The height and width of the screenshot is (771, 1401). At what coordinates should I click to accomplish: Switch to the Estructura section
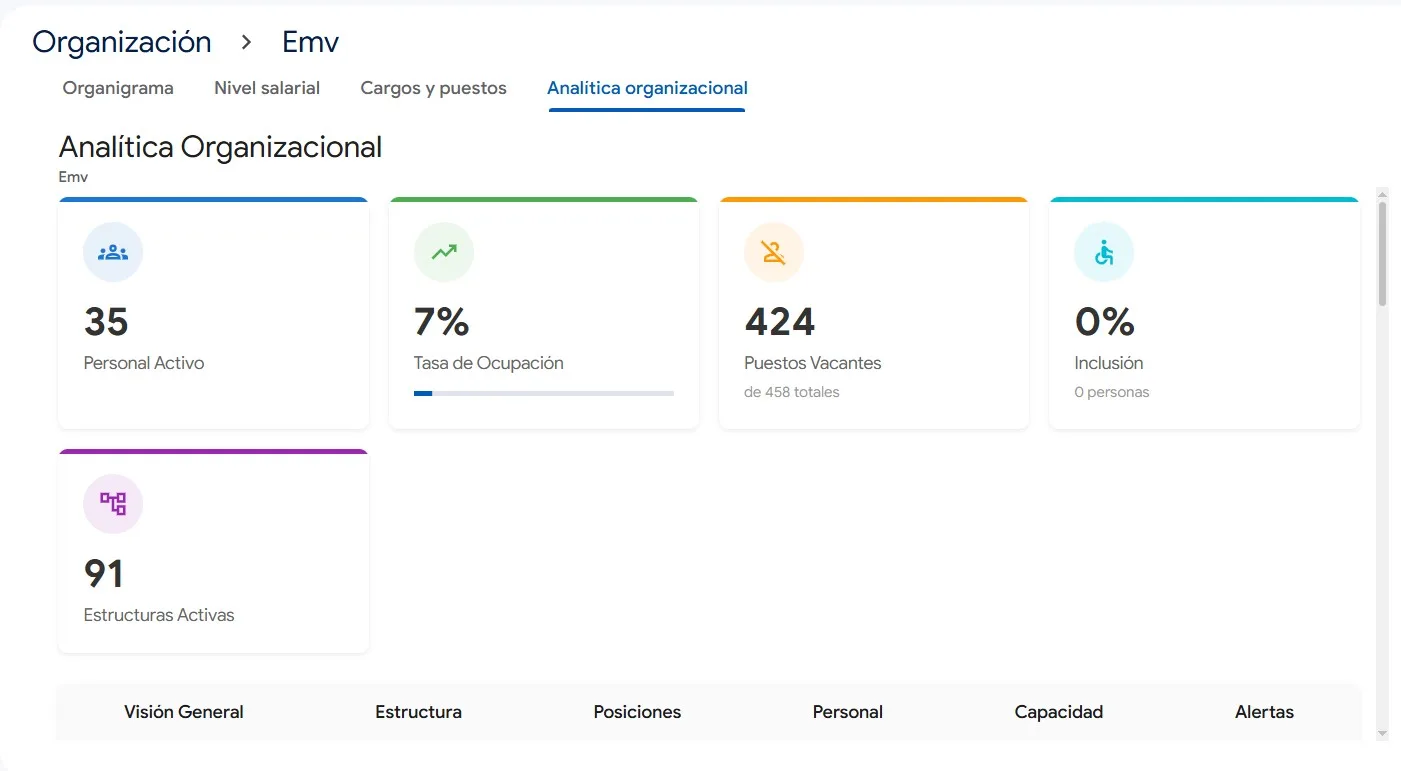pos(418,711)
